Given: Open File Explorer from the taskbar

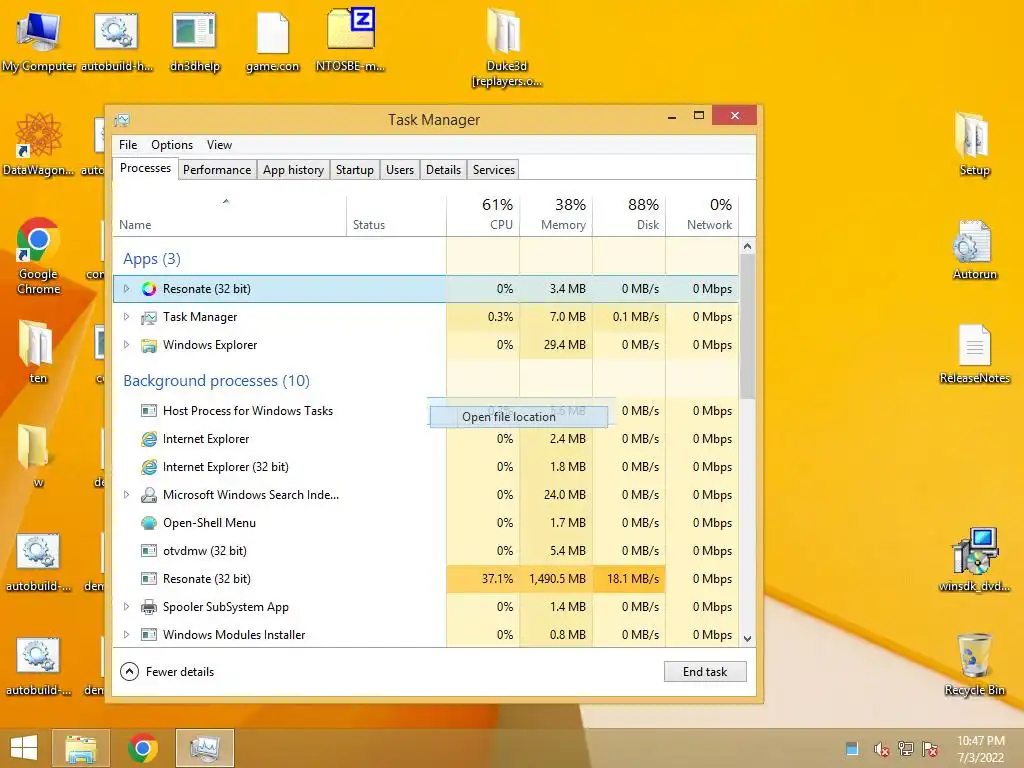Looking at the screenshot, I should (x=81, y=748).
